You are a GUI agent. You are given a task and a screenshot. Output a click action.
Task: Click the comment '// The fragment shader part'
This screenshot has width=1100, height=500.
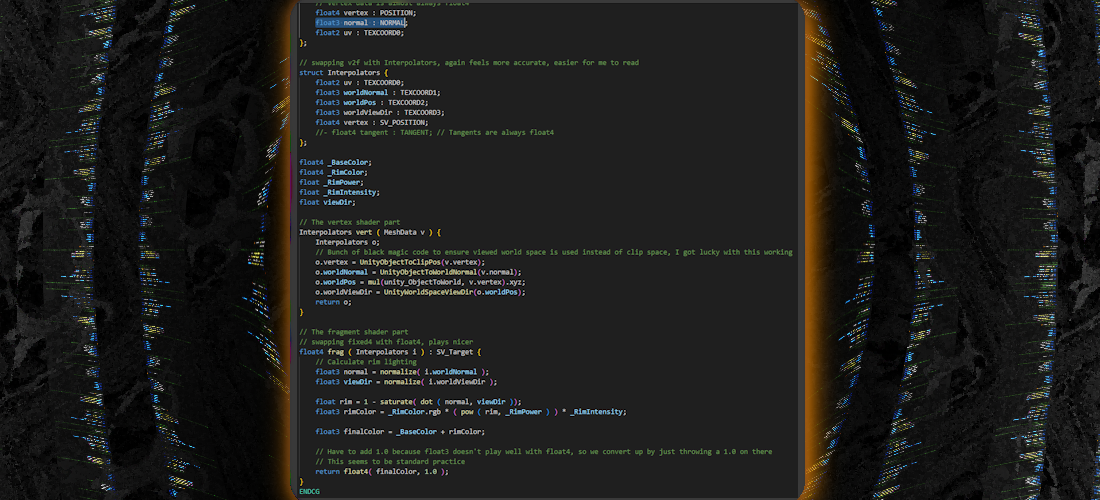354,332
